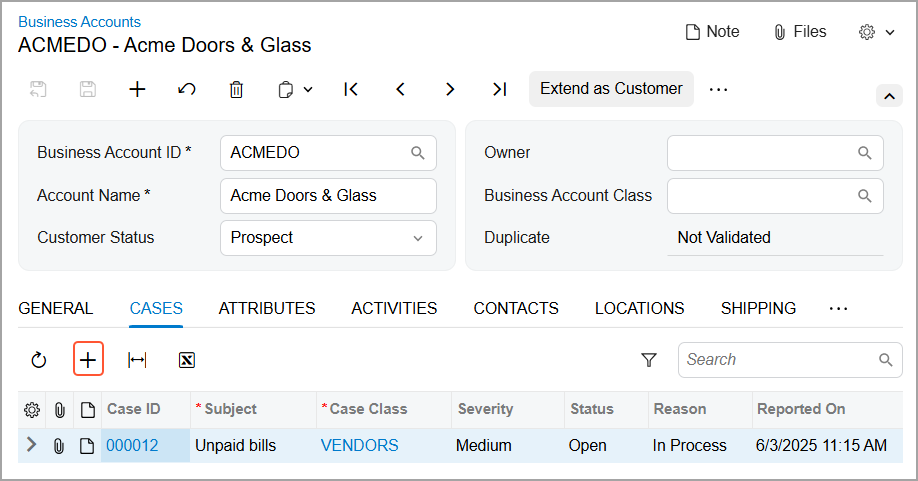The width and height of the screenshot is (918, 481).
Task: Open the CONTACTS tab
Action: click(516, 309)
